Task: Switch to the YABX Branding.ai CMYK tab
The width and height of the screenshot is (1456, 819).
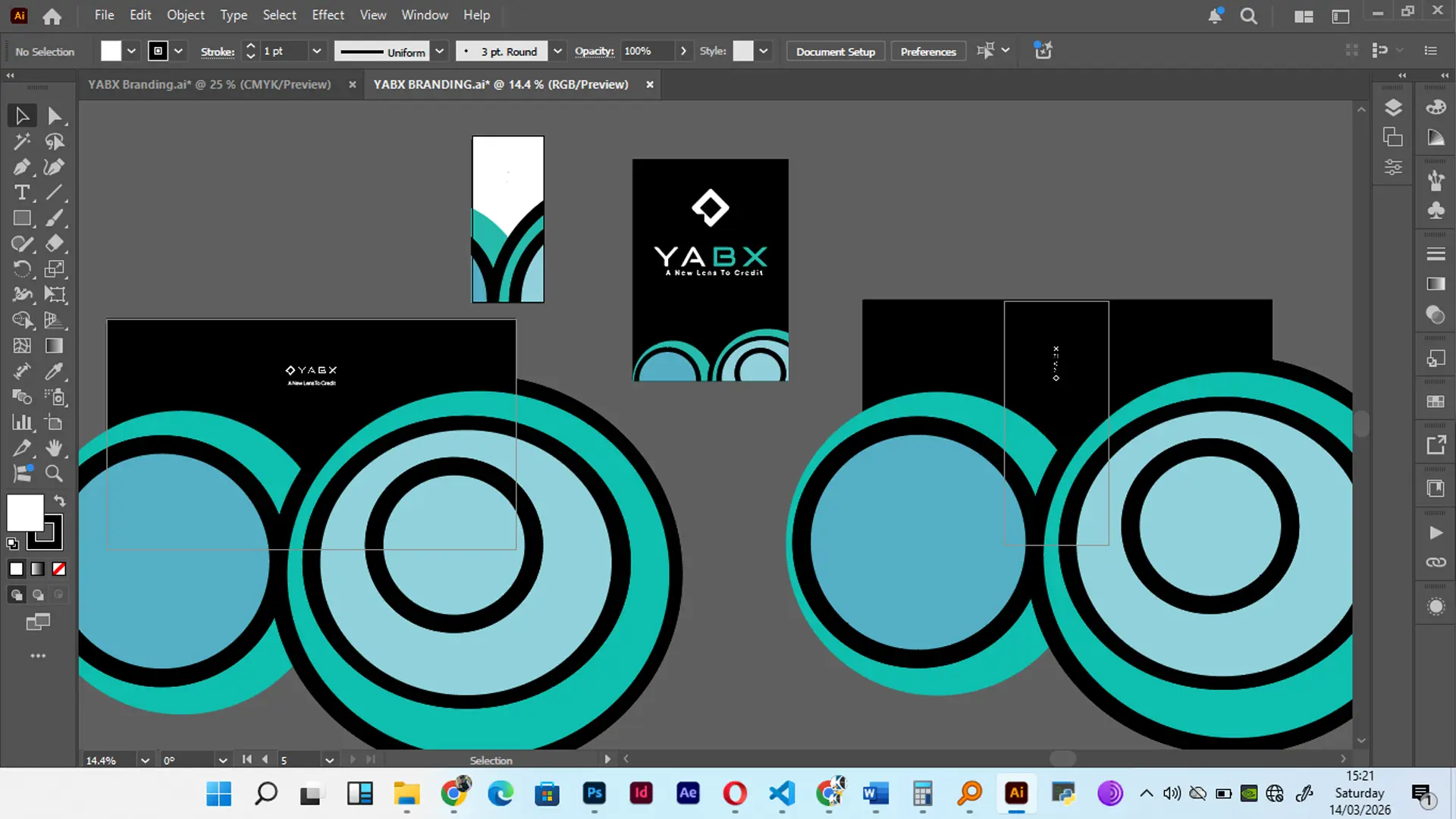Action: [x=210, y=84]
